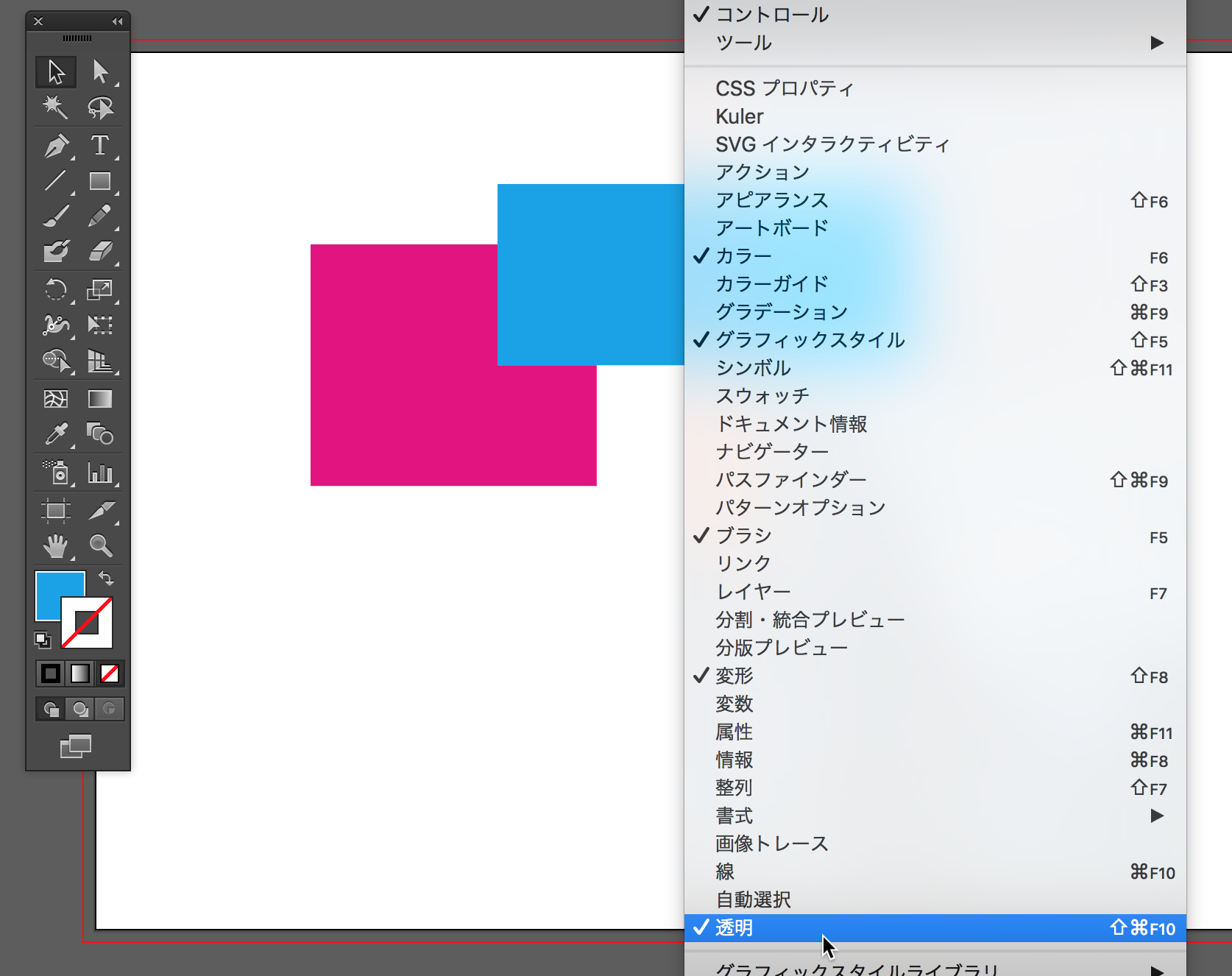Enable Draw Inside mode
This screenshot has width=1232, height=976.
109,709
